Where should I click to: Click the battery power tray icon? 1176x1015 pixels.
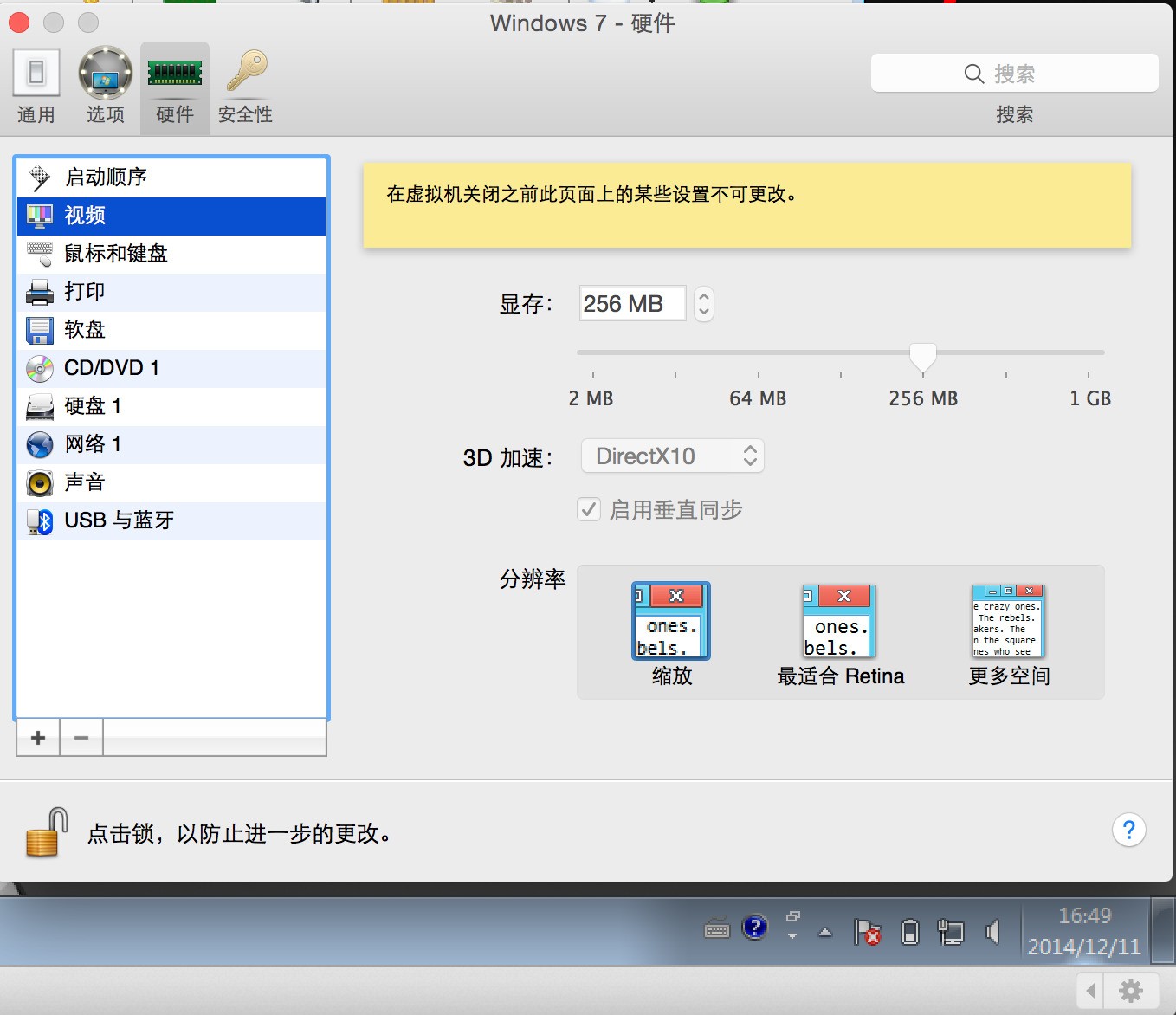910,932
